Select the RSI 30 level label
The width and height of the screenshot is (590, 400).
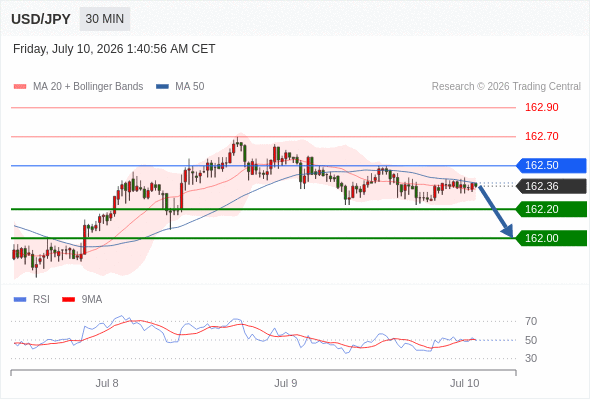[x=531, y=358]
